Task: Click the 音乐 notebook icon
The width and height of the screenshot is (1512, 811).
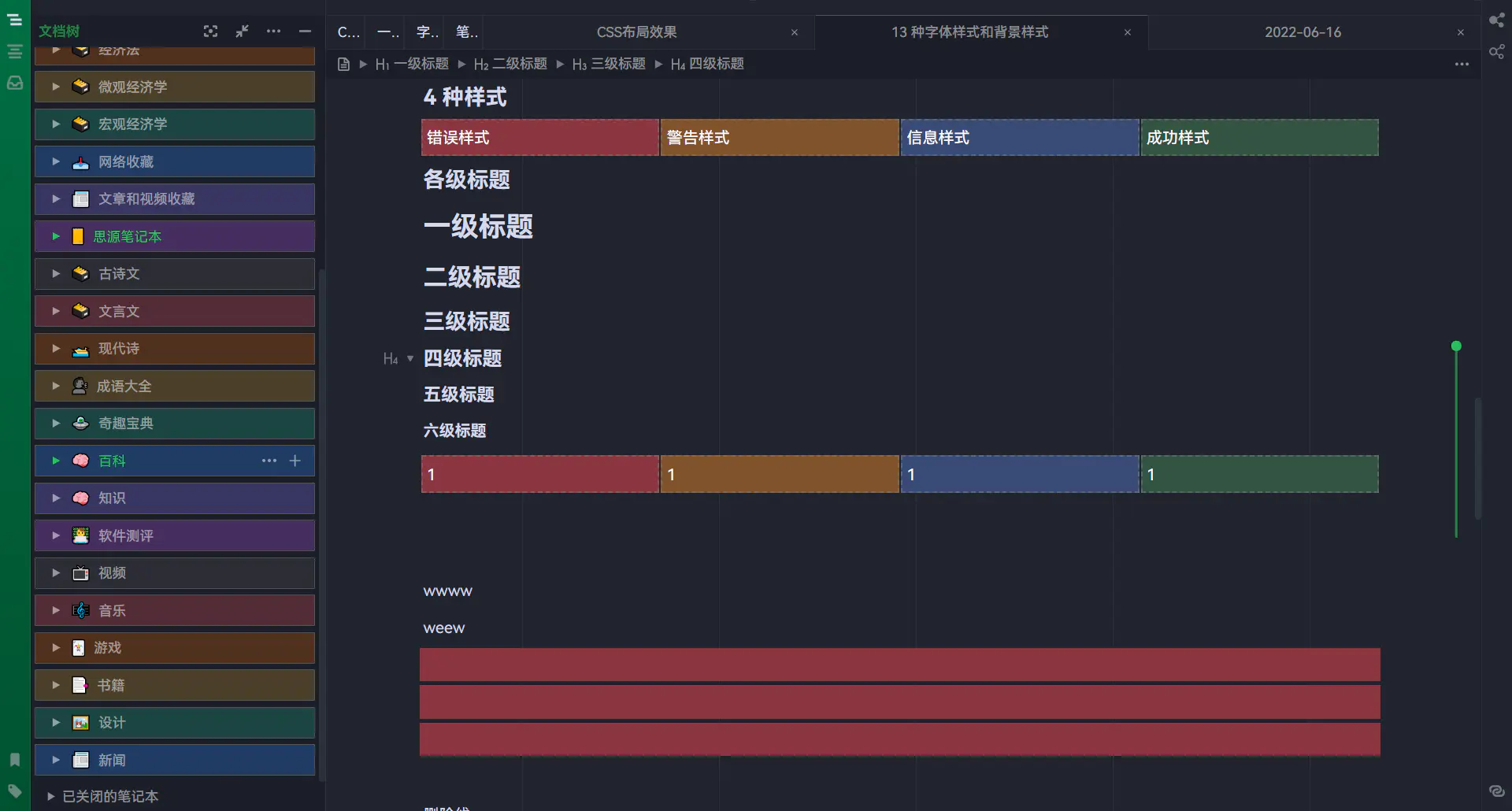Action: click(x=80, y=610)
